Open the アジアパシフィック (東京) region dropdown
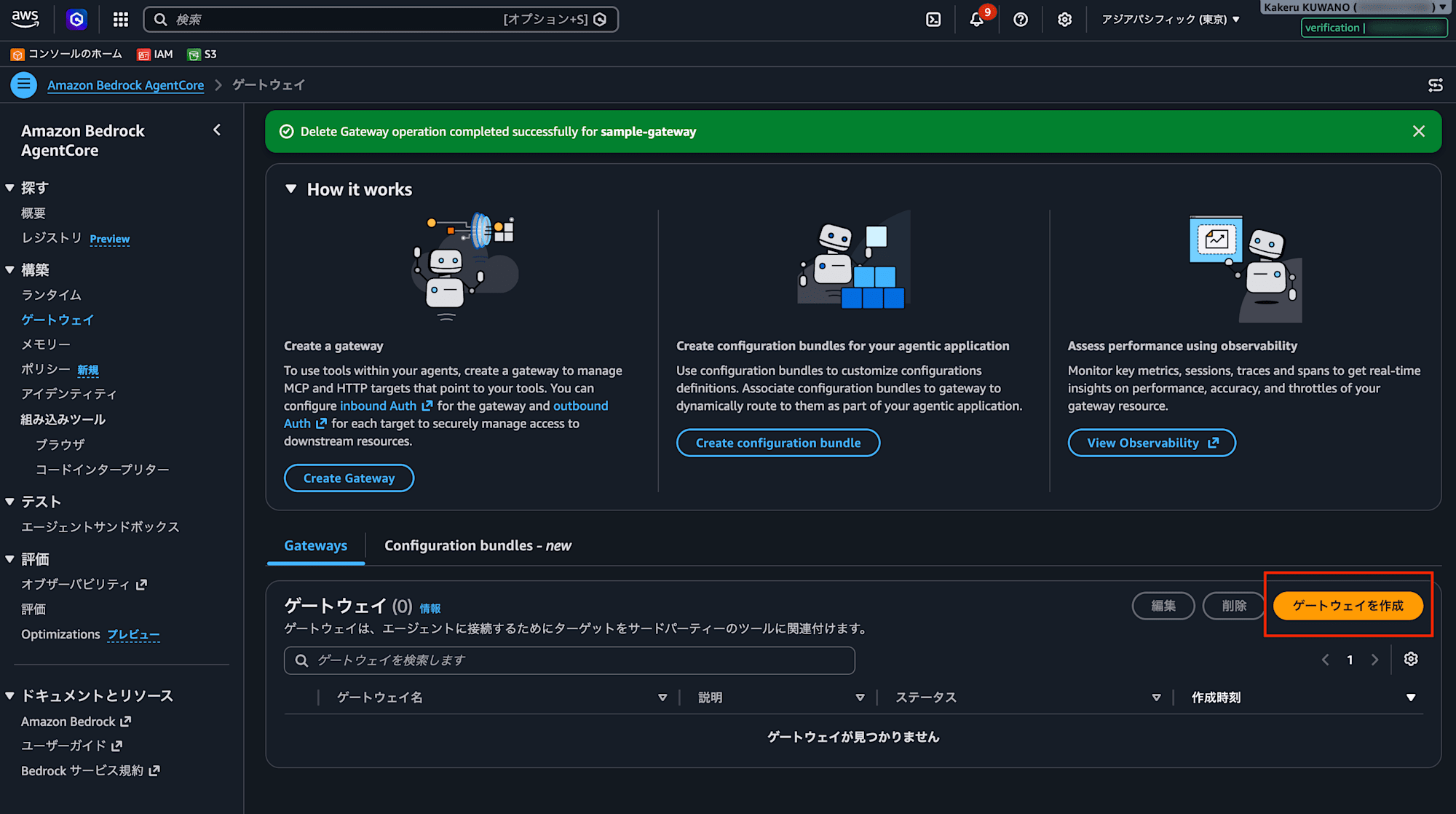 (x=1171, y=20)
